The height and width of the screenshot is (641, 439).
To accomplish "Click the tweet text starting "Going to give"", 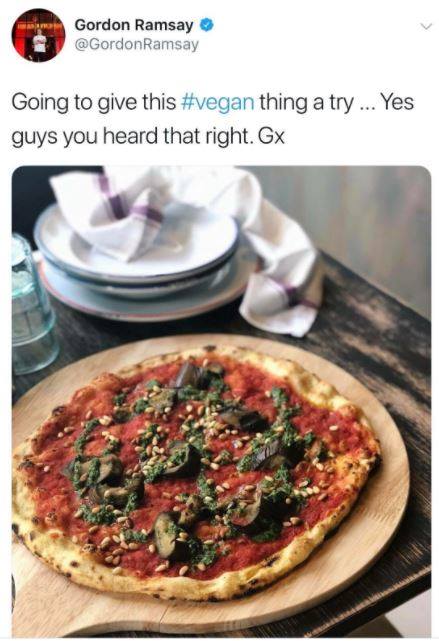I will pos(213,119).
